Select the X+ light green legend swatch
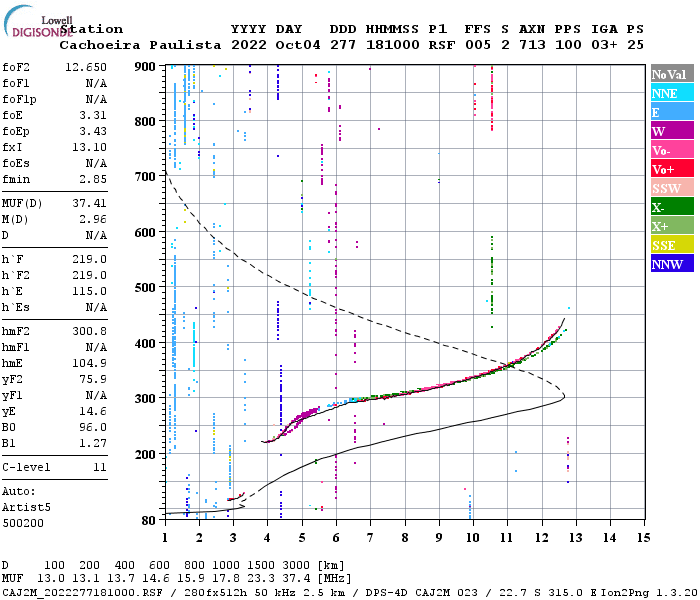This screenshot has height=600, width=700. [672, 225]
